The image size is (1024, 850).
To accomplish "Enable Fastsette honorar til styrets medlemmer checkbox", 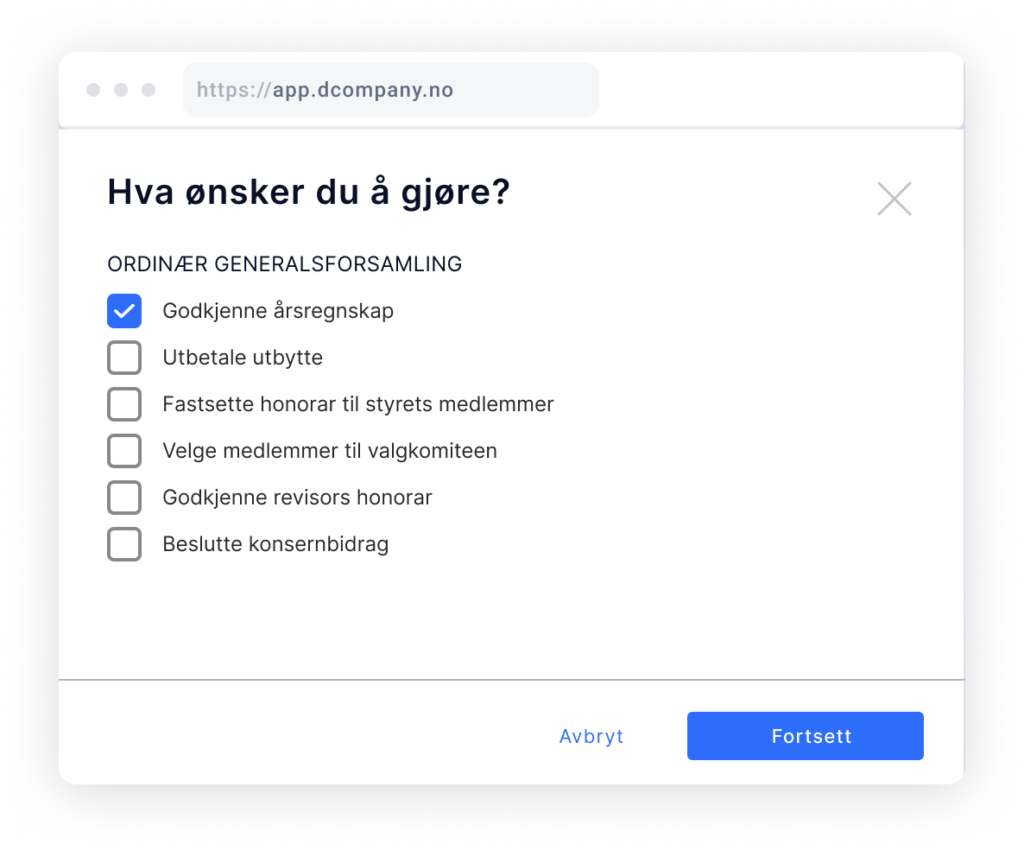I will (x=124, y=404).
